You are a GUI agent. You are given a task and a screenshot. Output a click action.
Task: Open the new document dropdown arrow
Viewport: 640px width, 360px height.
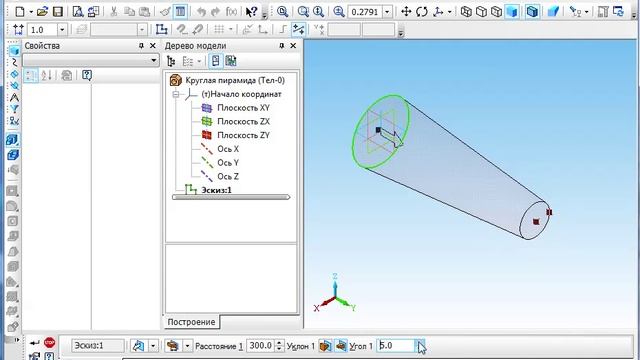(31, 11)
